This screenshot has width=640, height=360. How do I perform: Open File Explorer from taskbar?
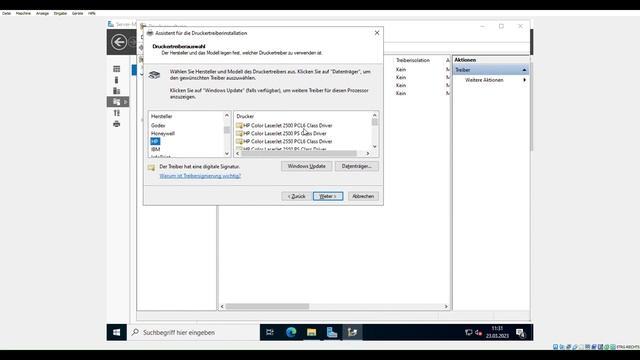pyautogui.click(x=311, y=332)
